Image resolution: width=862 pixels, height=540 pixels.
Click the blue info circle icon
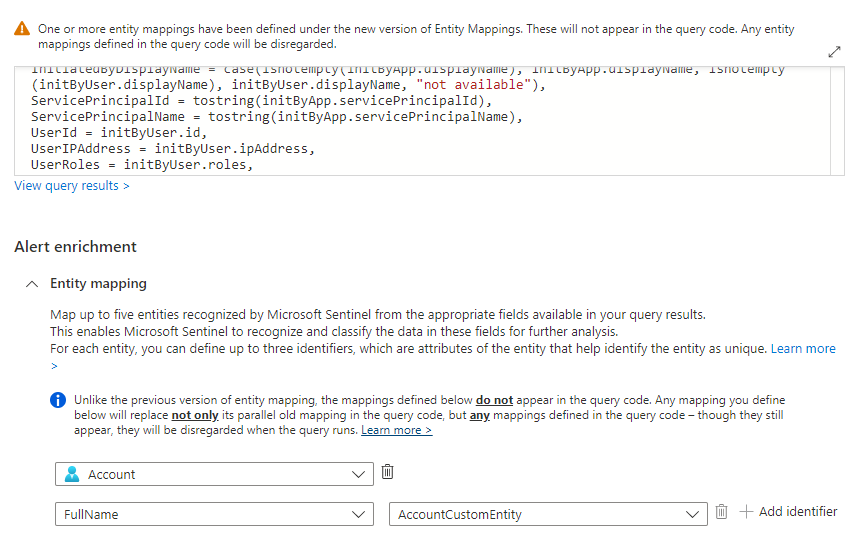click(x=59, y=400)
